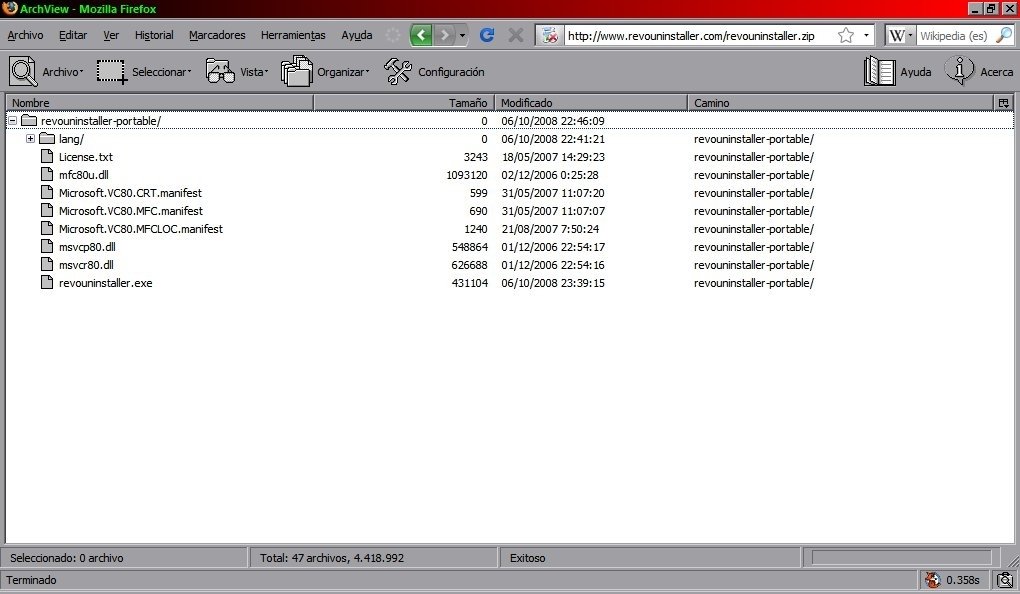1020x594 pixels.
Task: Sort by the Tamaño column header
Action: (404, 103)
